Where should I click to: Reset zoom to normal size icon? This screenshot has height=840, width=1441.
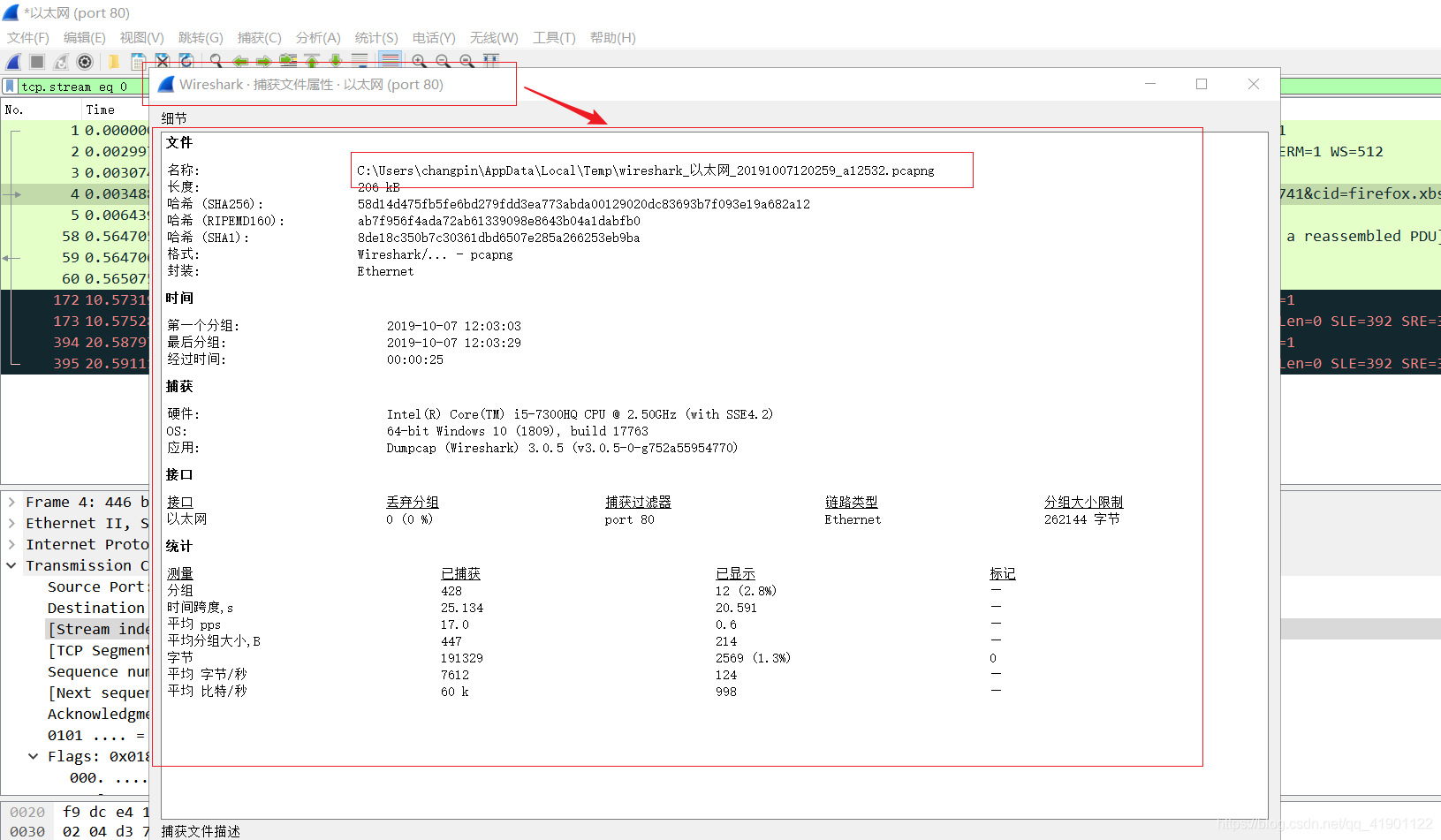click(x=466, y=61)
